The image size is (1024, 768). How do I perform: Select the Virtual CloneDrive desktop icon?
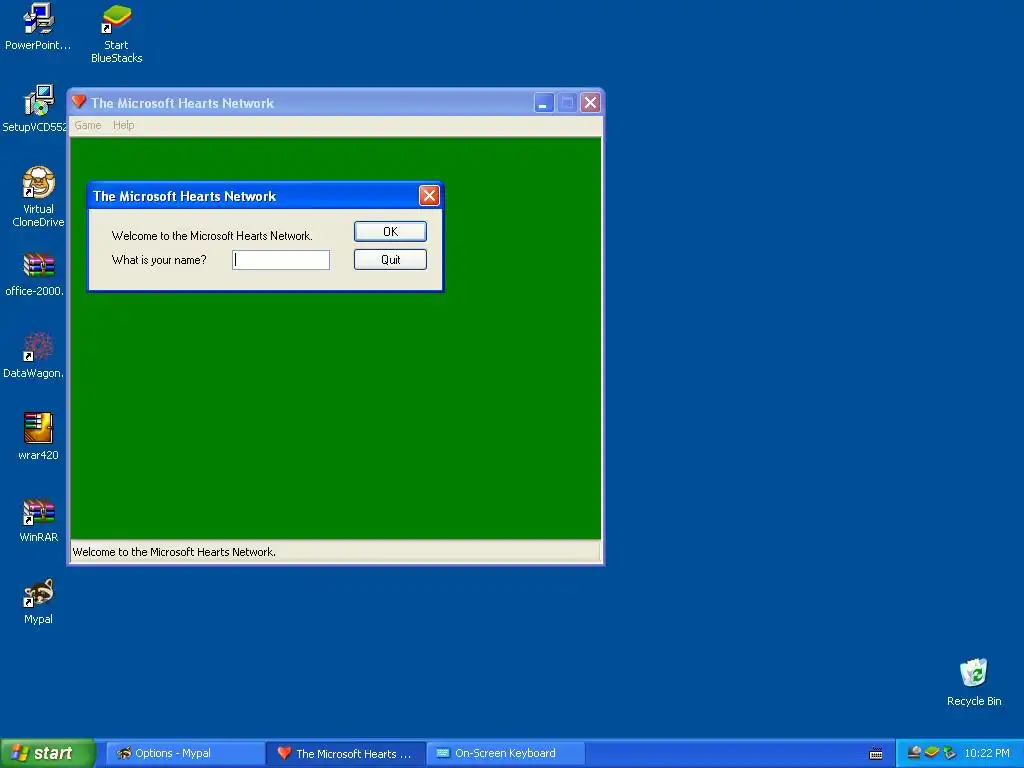[x=38, y=196]
